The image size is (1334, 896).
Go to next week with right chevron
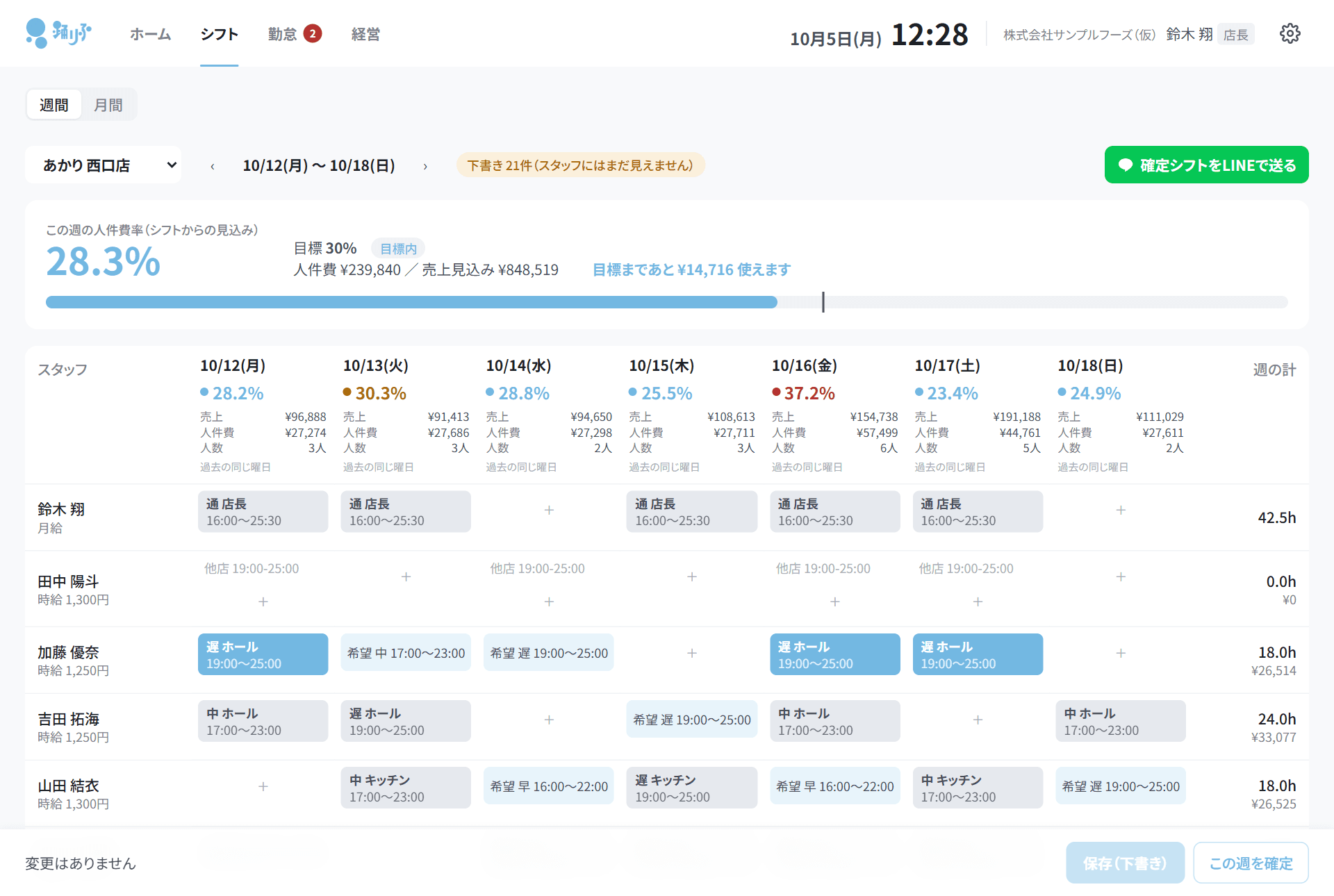(425, 166)
